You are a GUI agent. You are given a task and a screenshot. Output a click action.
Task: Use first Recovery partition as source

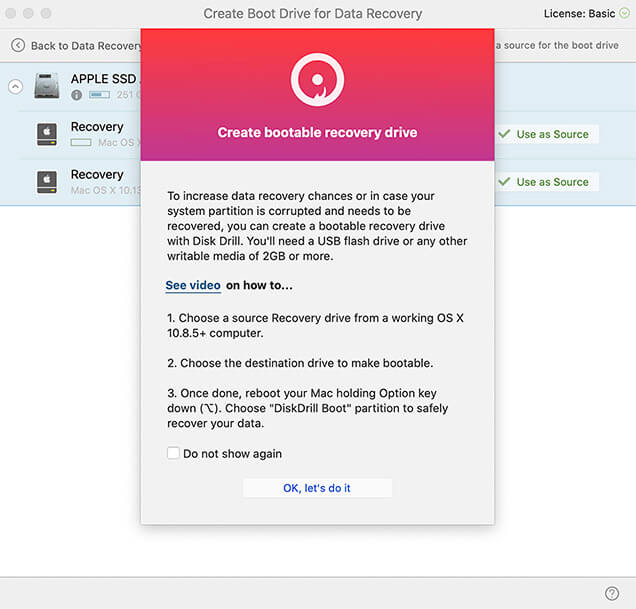[547, 134]
